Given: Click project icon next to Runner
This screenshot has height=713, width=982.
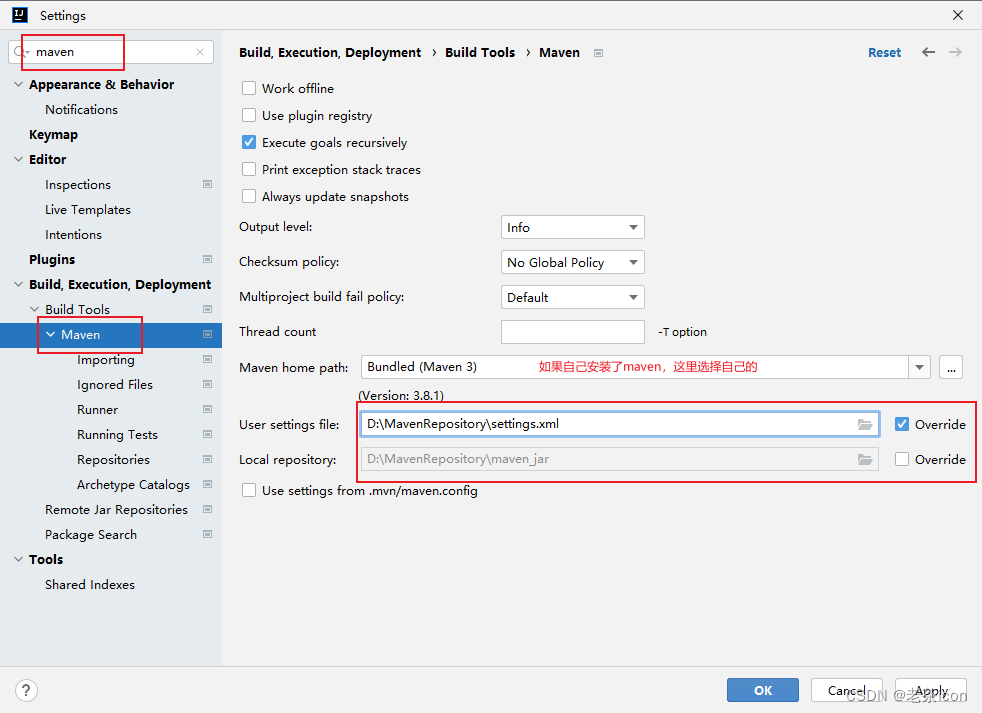Looking at the screenshot, I should coord(207,410).
